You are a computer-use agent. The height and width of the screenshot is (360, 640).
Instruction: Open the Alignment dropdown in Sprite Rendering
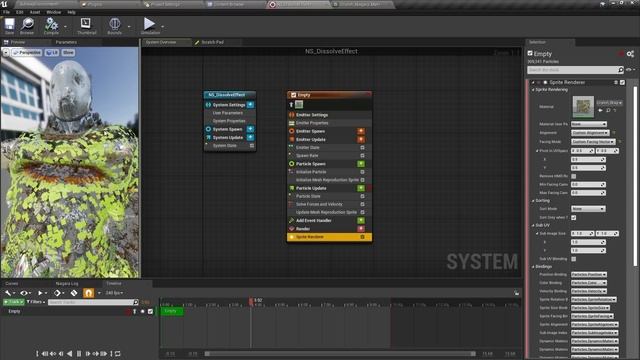click(x=590, y=133)
